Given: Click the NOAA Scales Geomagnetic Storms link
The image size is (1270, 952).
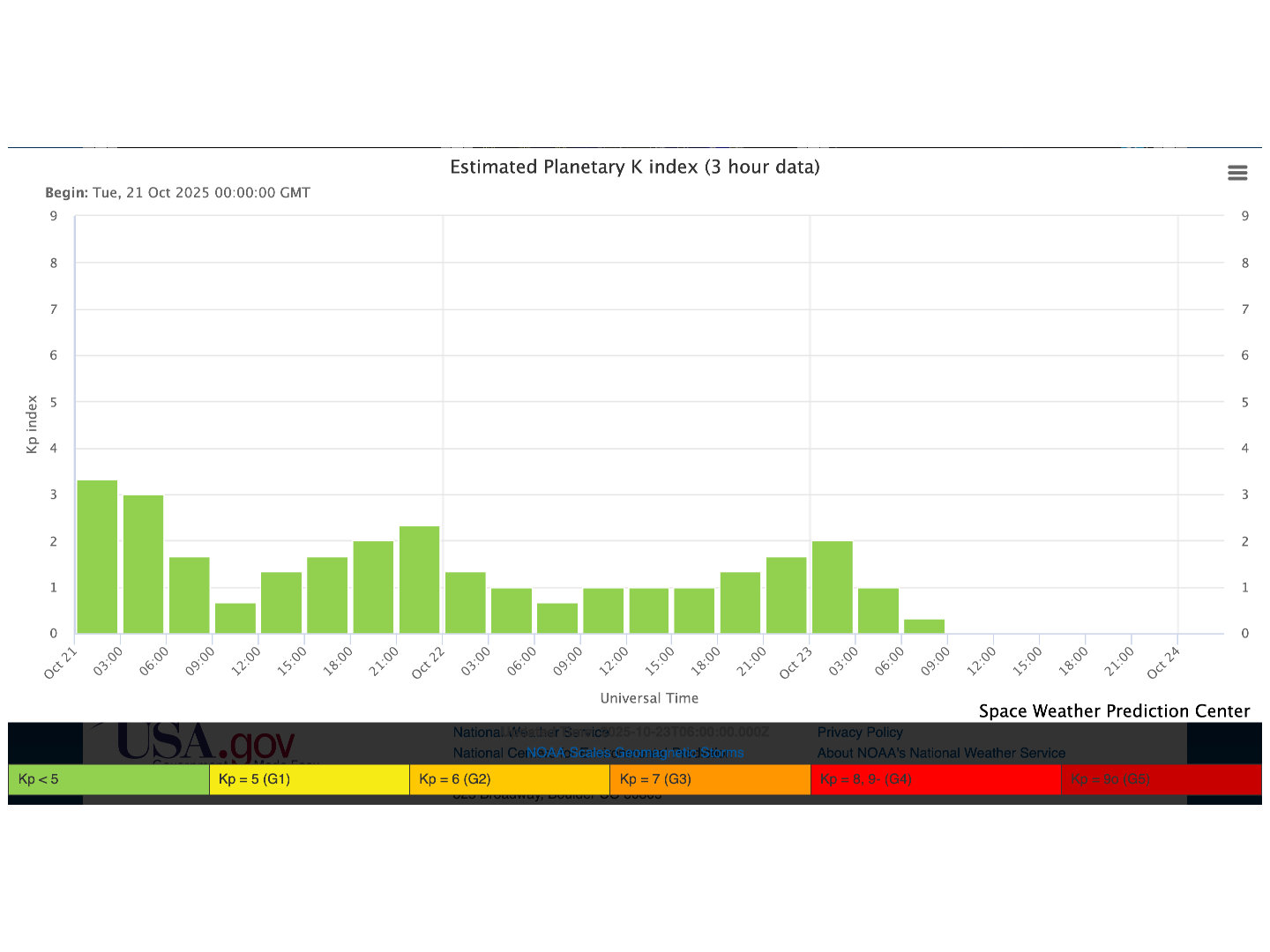Looking at the screenshot, I should pos(635,753).
